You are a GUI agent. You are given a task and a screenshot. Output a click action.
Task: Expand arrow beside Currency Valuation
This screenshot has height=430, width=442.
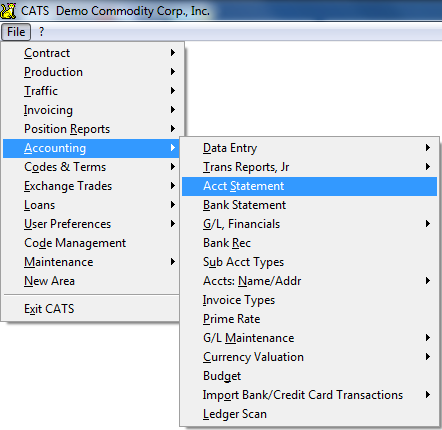pos(428,357)
